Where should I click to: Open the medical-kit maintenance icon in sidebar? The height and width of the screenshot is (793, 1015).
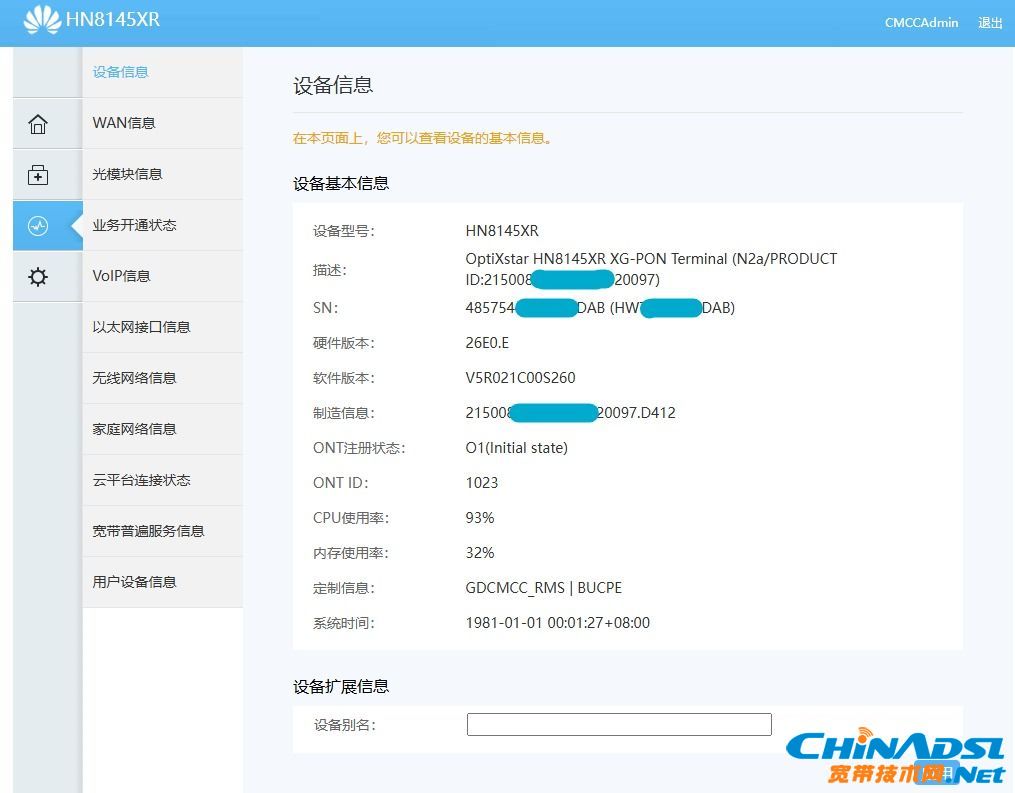(x=38, y=174)
